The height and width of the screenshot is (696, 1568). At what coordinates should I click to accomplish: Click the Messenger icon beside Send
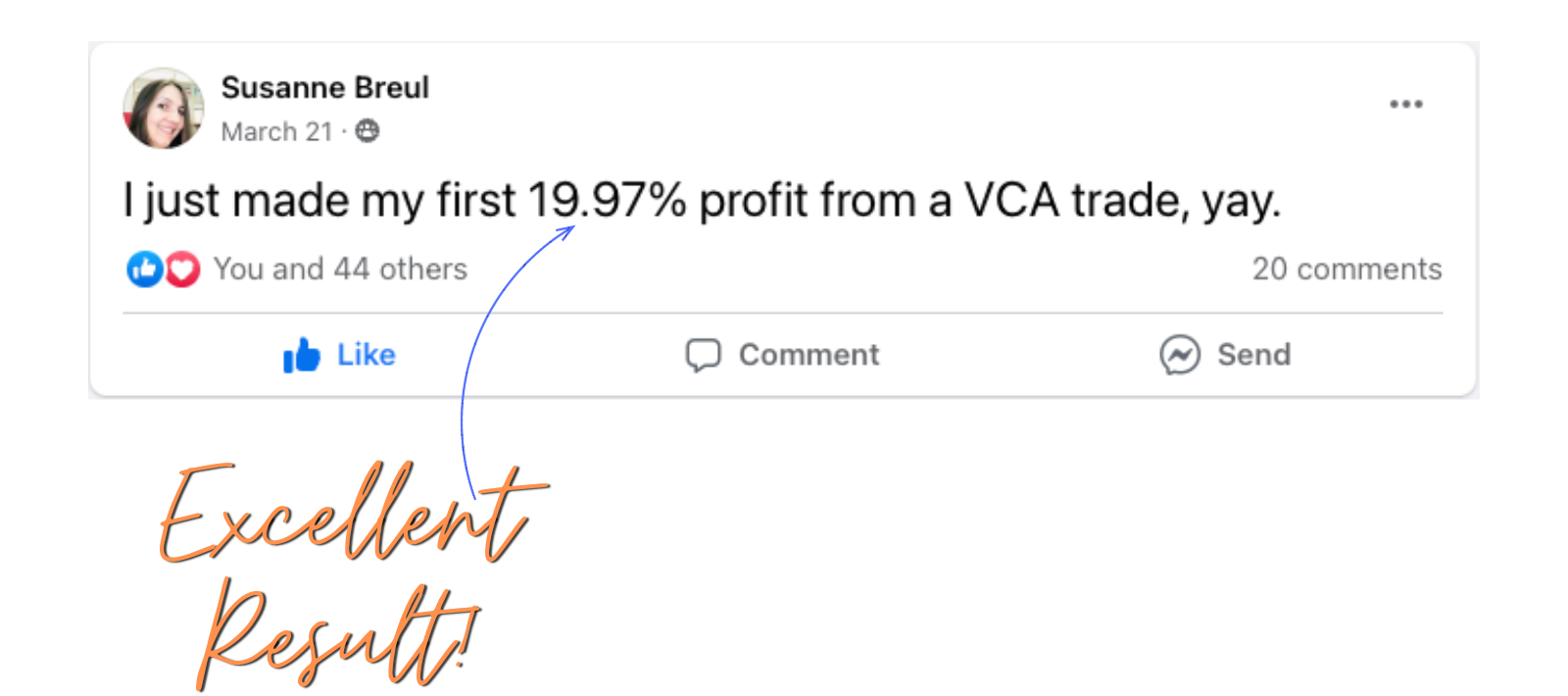1180,355
